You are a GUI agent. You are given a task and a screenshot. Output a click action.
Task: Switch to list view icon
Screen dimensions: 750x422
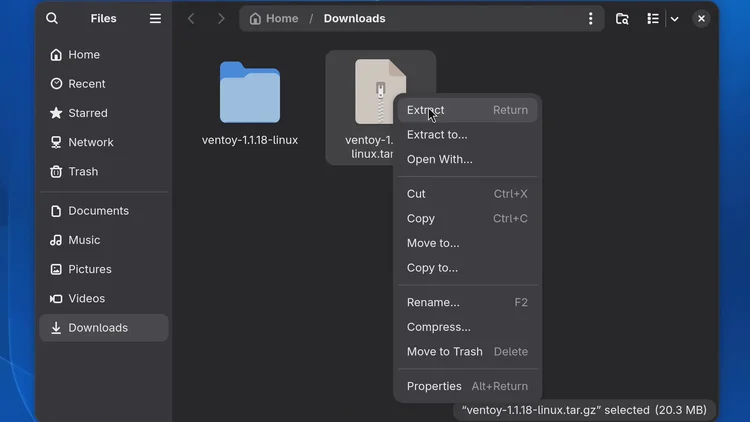pos(652,19)
